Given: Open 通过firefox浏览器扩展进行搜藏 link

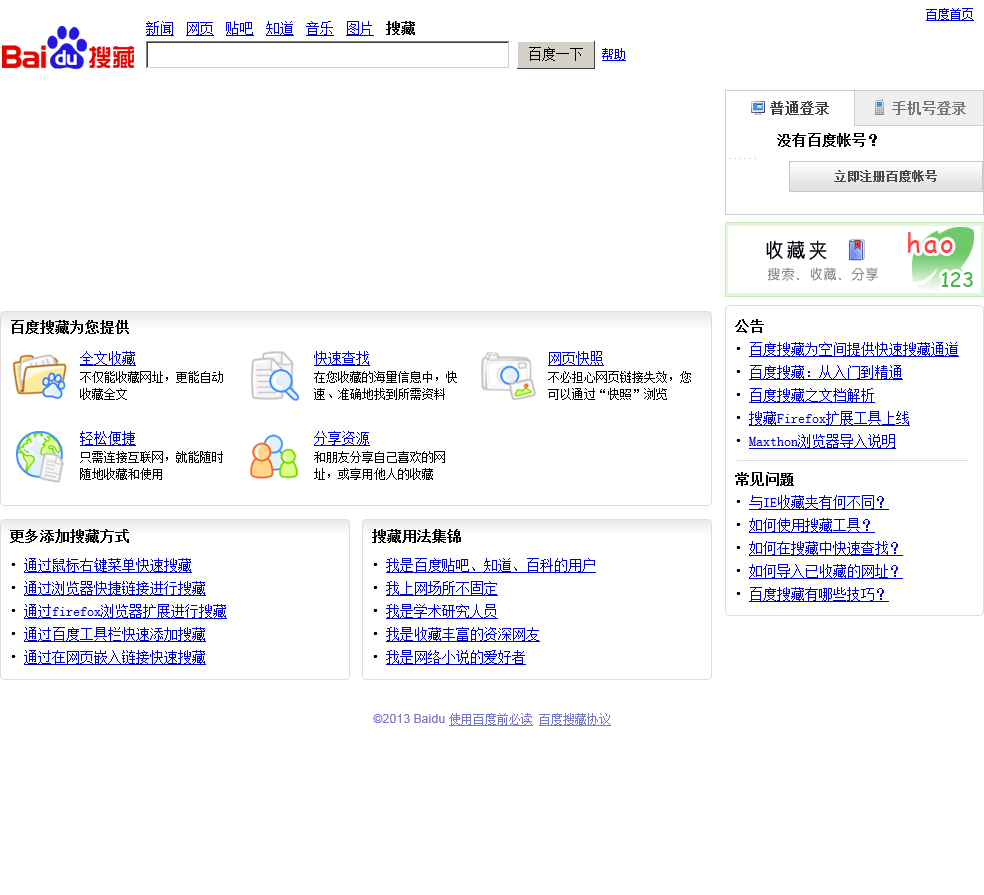Looking at the screenshot, I should (x=125, y=611).
